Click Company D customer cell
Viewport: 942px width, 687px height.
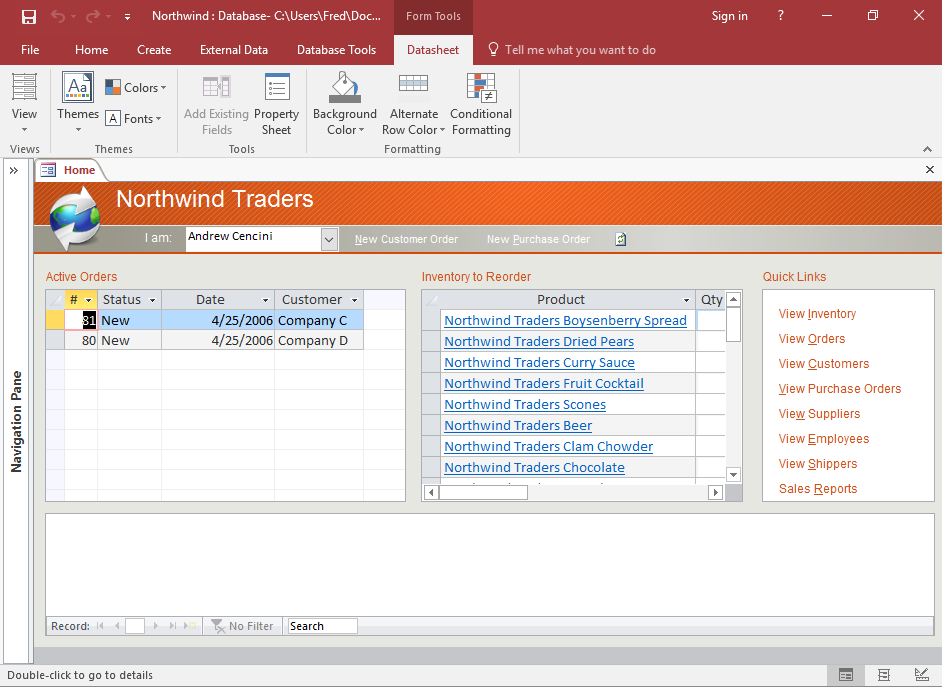click(319, 340)
